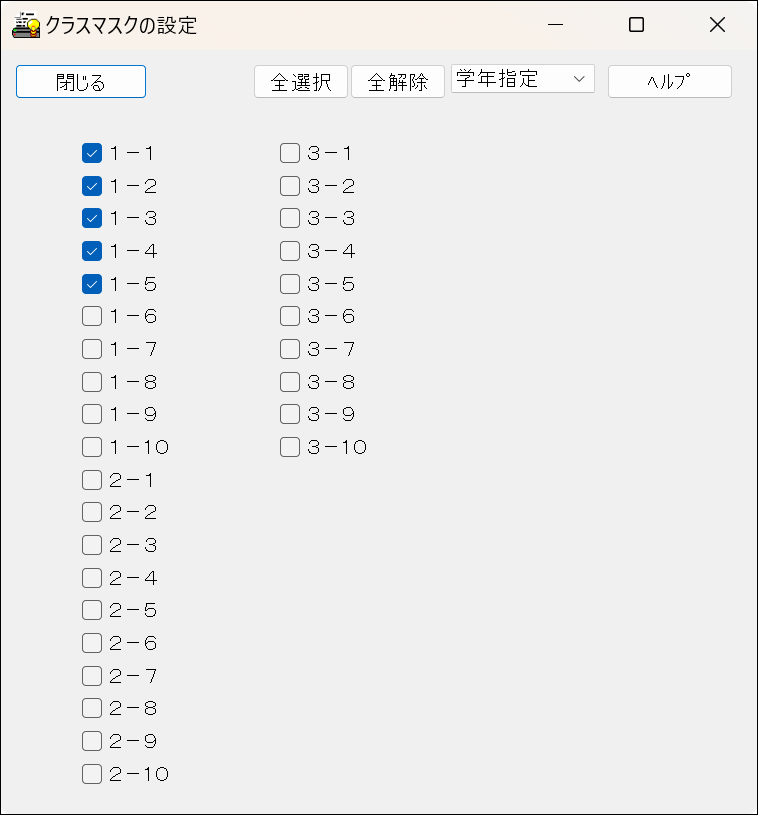Click the app icon in the title bar
This screenshot has width=758, height=815.
pyautogui.click(x=27, y=25)
